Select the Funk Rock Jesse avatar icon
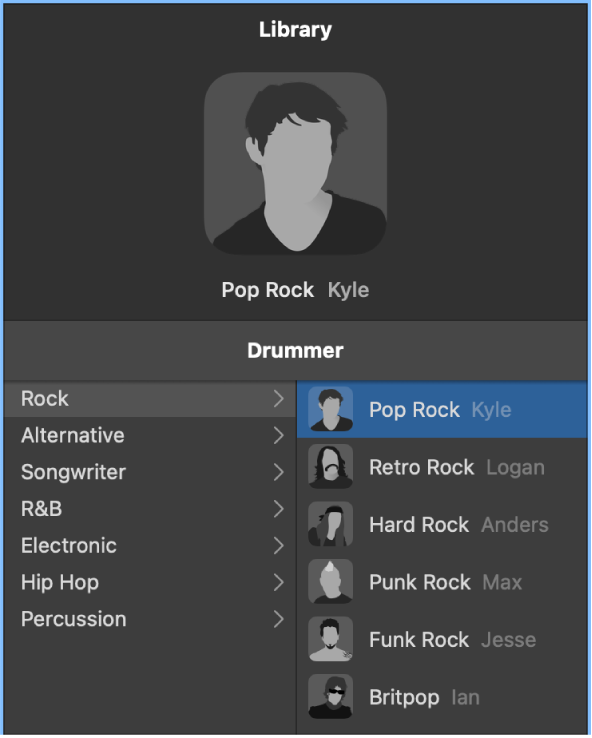 point(330,639)
